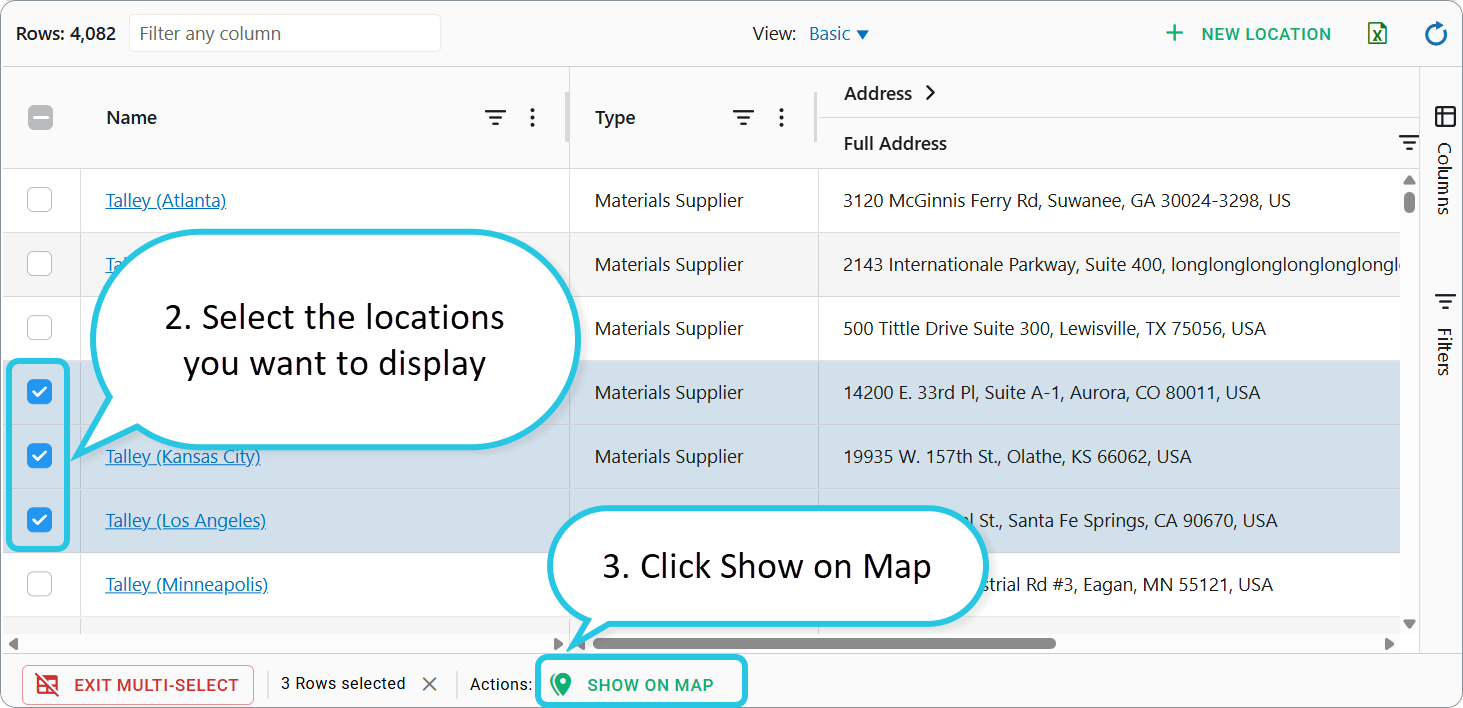Check the Talley (Minneapolis) row checkbox
Screen dimensions: 1463x708
pyautogui.click(x=40, y=584)
